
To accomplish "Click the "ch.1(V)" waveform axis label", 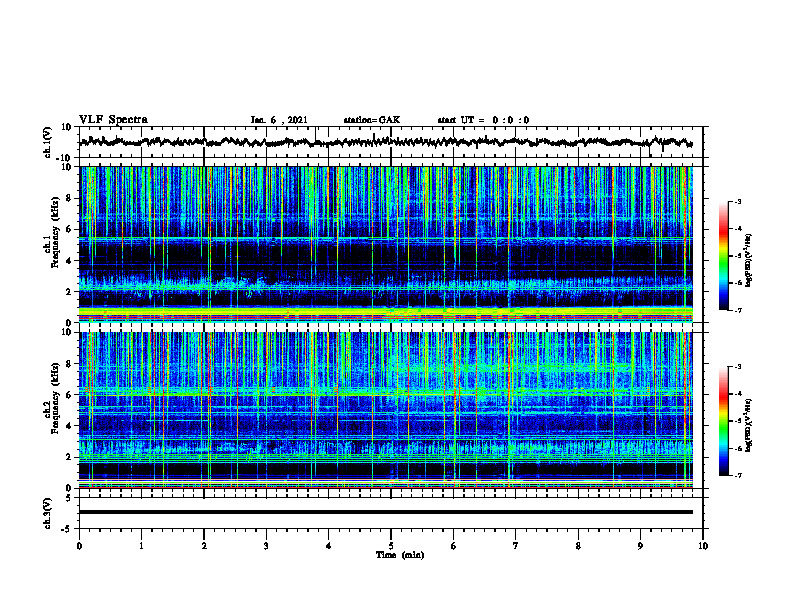I will (48, 142).
